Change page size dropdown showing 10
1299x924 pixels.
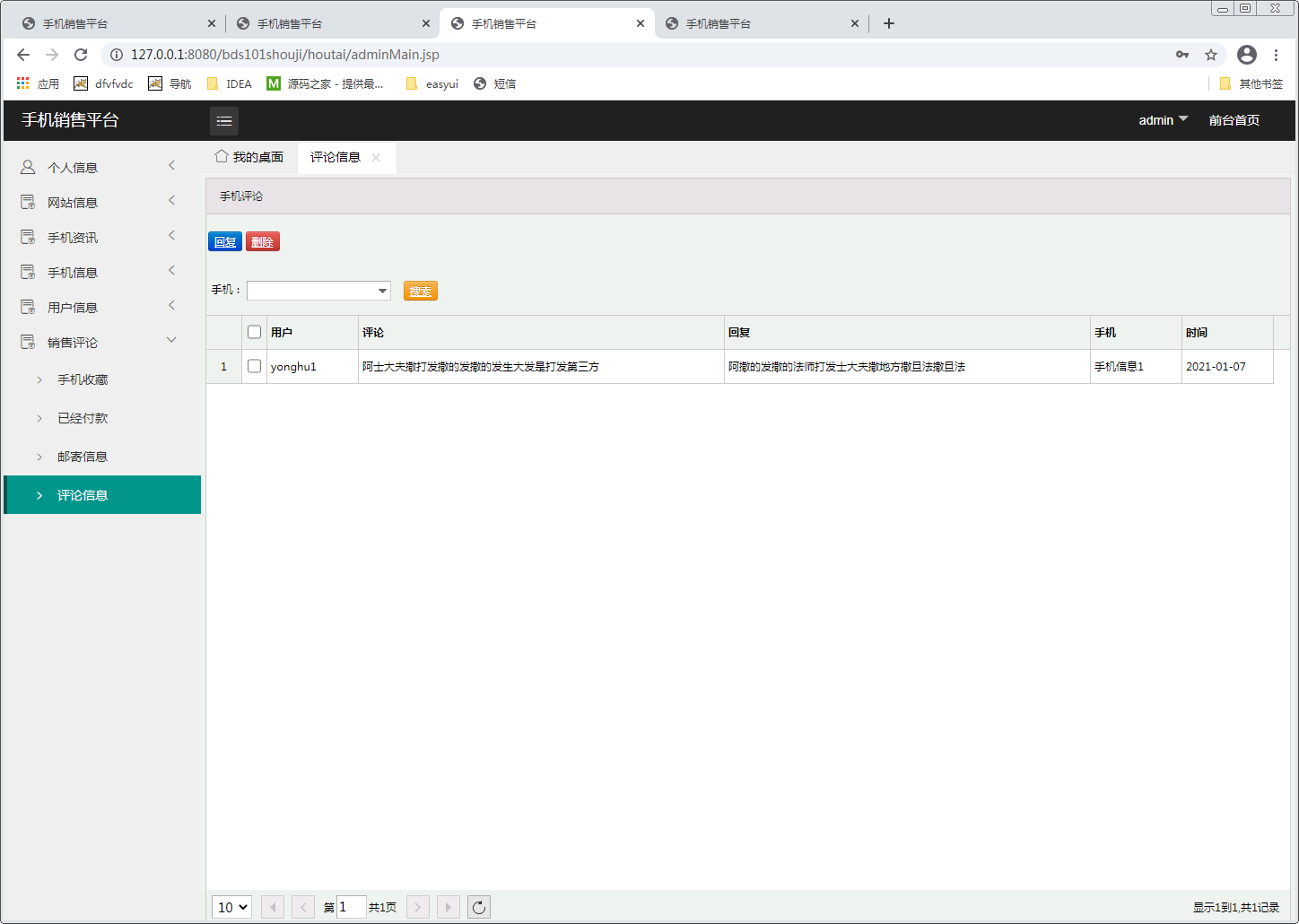231,907
